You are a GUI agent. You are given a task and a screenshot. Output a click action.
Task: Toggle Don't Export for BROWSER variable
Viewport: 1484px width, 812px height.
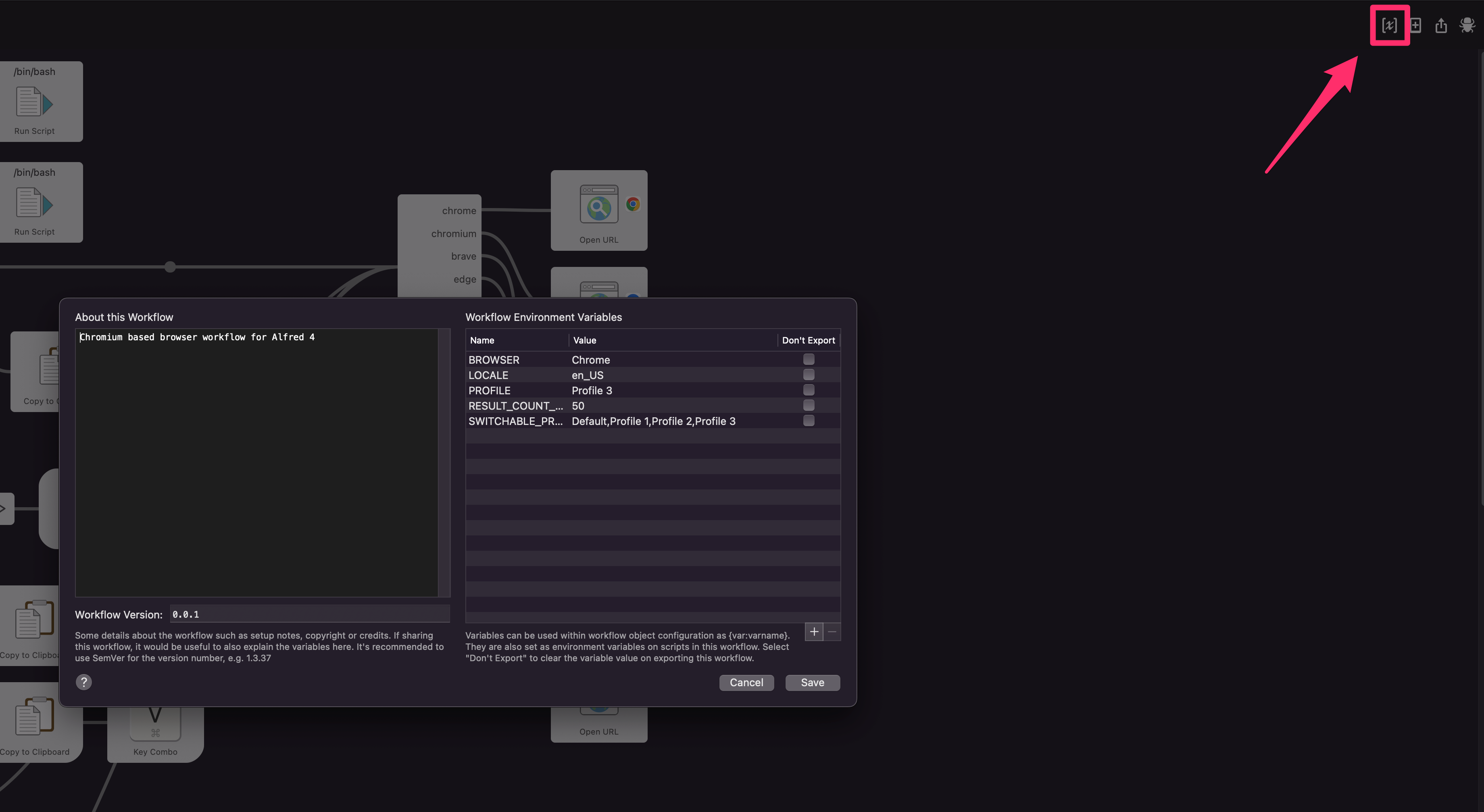[808, 359]
